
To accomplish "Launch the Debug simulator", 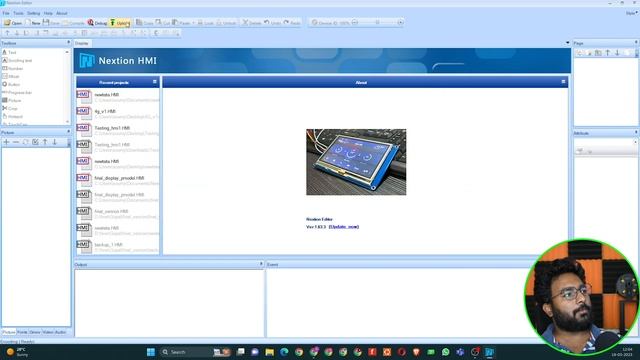I will (97, 23).
